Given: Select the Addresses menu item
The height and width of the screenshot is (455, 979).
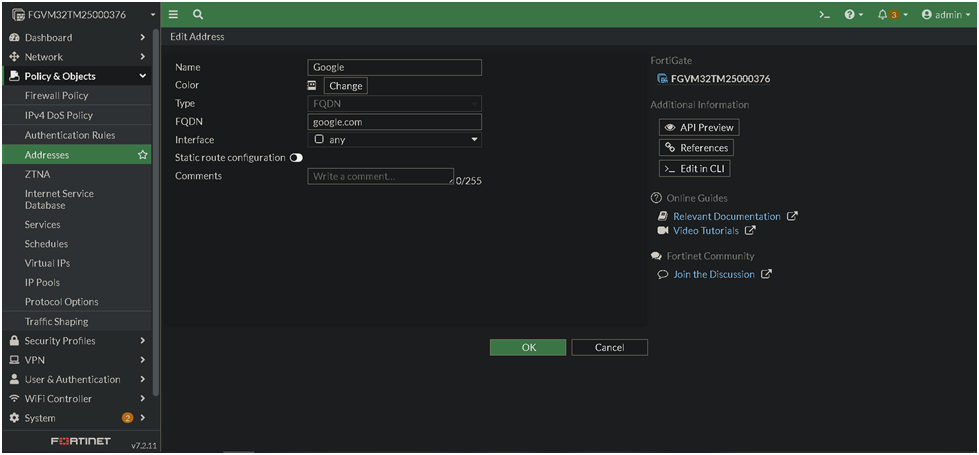Looking at the screenshot, I should (x=77, y=155).
